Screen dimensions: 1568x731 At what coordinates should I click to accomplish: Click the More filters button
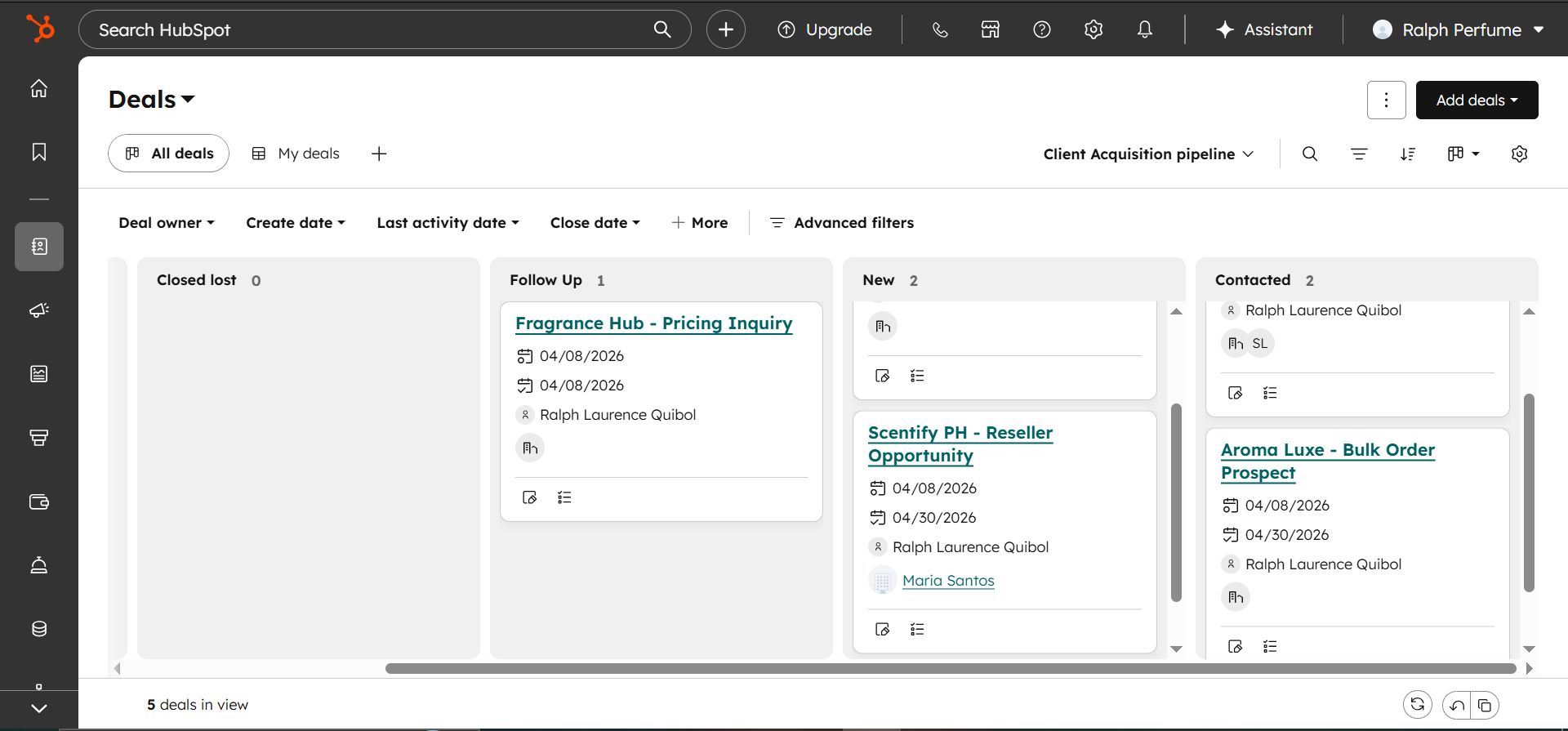700,223
